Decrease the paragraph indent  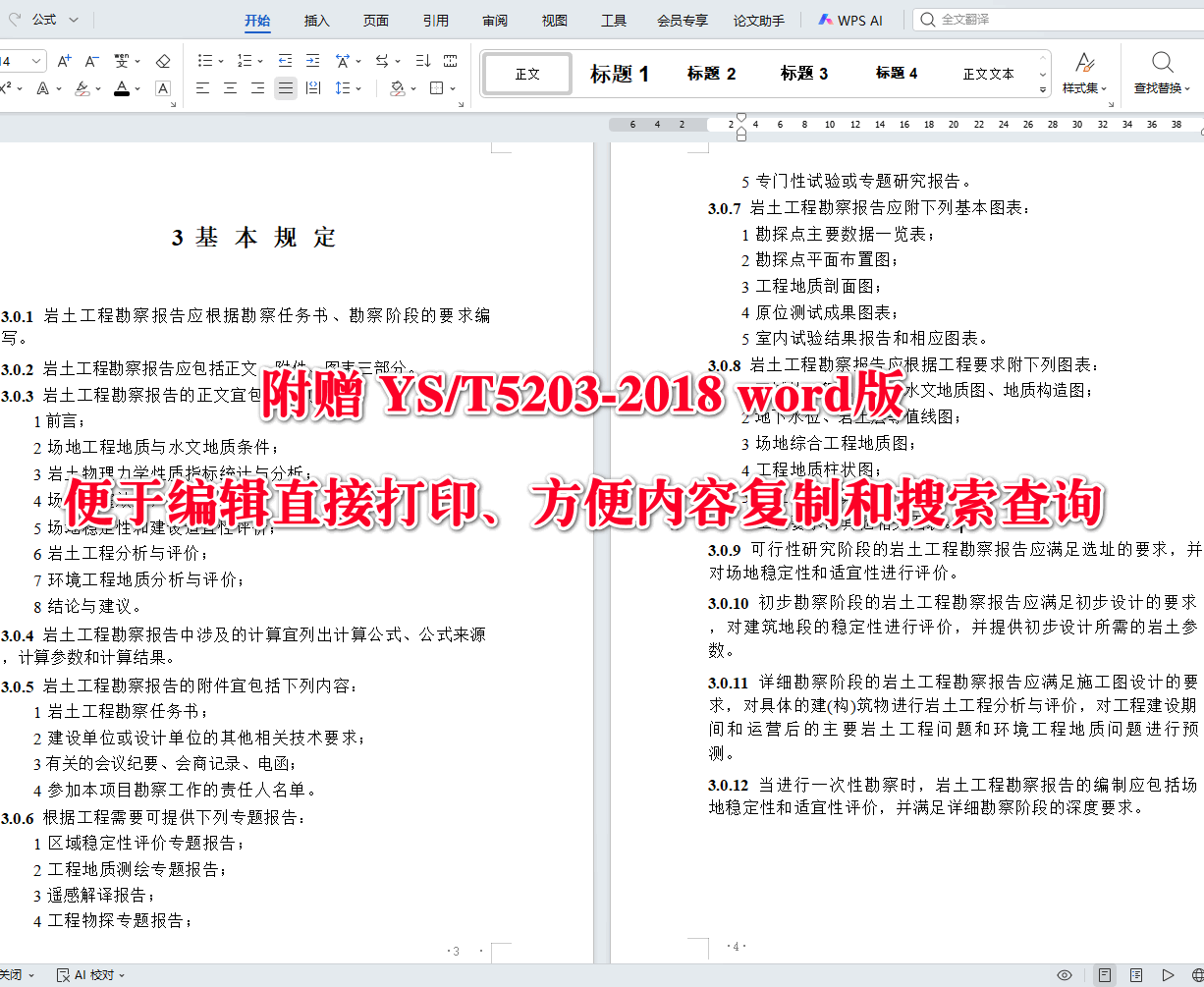285,61
